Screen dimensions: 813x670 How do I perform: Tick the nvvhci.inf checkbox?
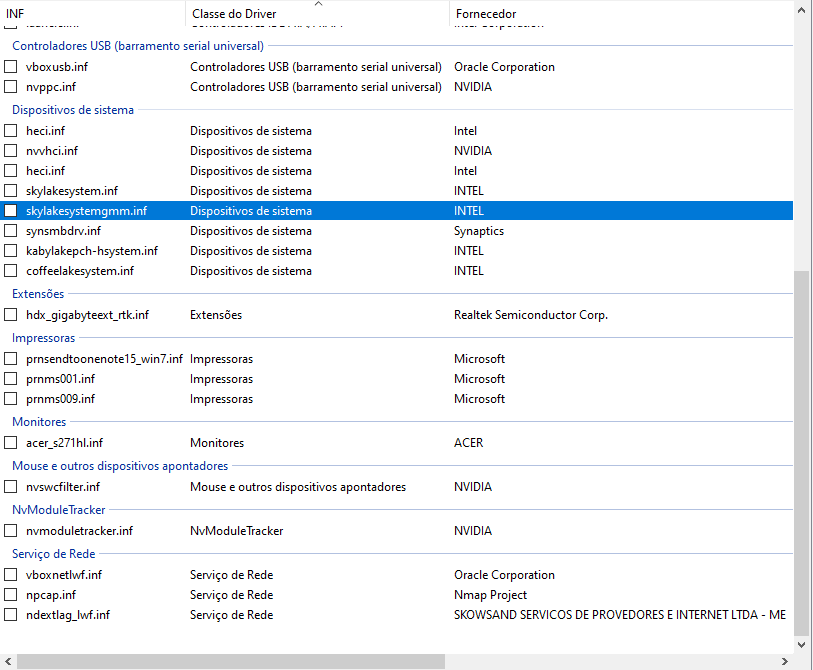tap(10, 151)
